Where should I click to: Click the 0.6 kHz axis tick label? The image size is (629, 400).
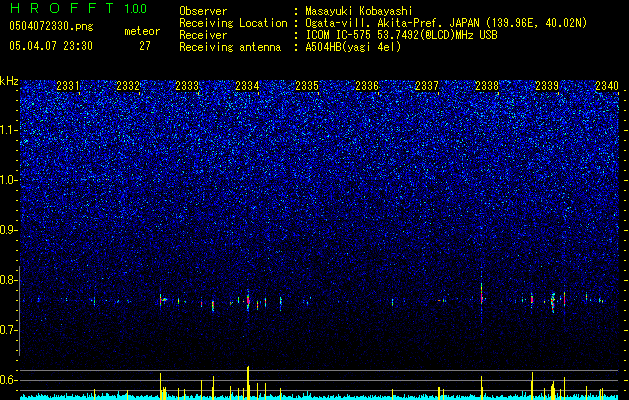(x=9, y=380)
